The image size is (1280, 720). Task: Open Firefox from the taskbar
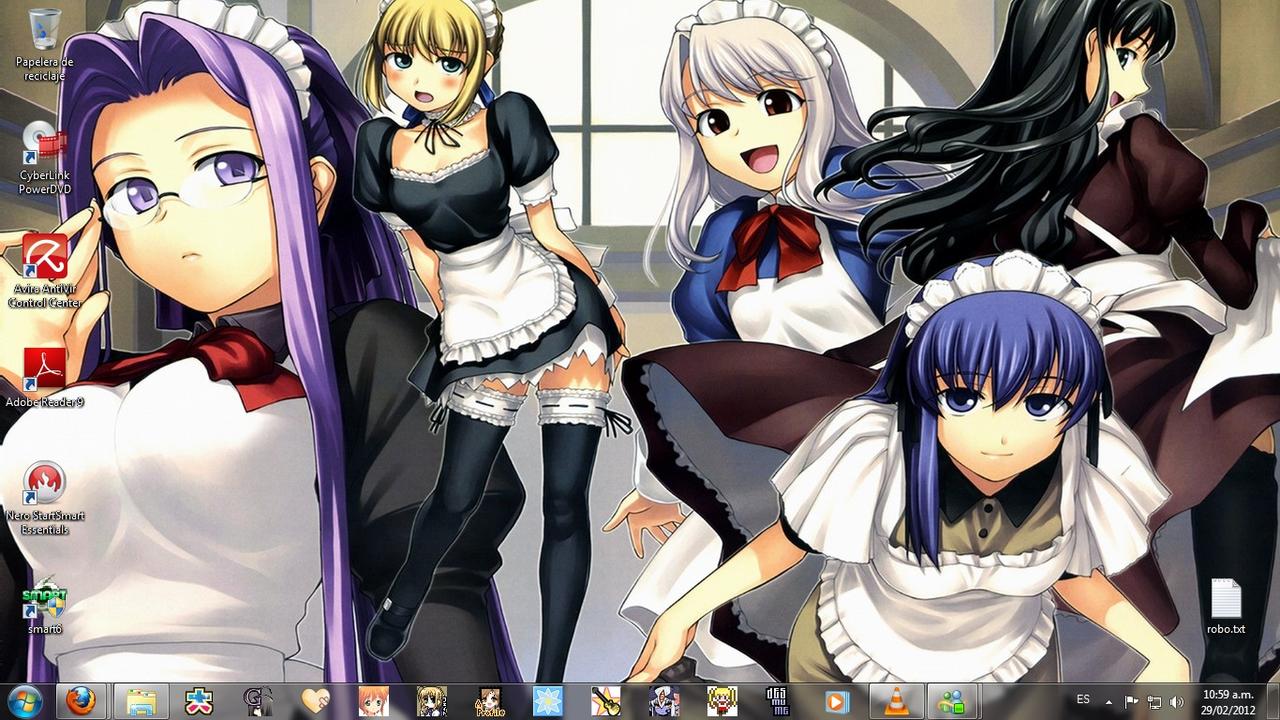tap(82, 700)
